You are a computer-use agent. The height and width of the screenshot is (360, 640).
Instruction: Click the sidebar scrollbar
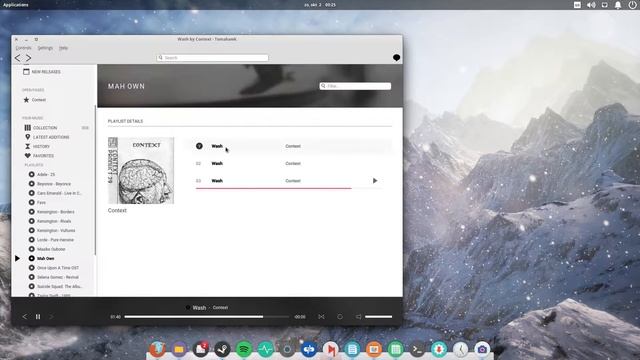[x=95, y=180]
